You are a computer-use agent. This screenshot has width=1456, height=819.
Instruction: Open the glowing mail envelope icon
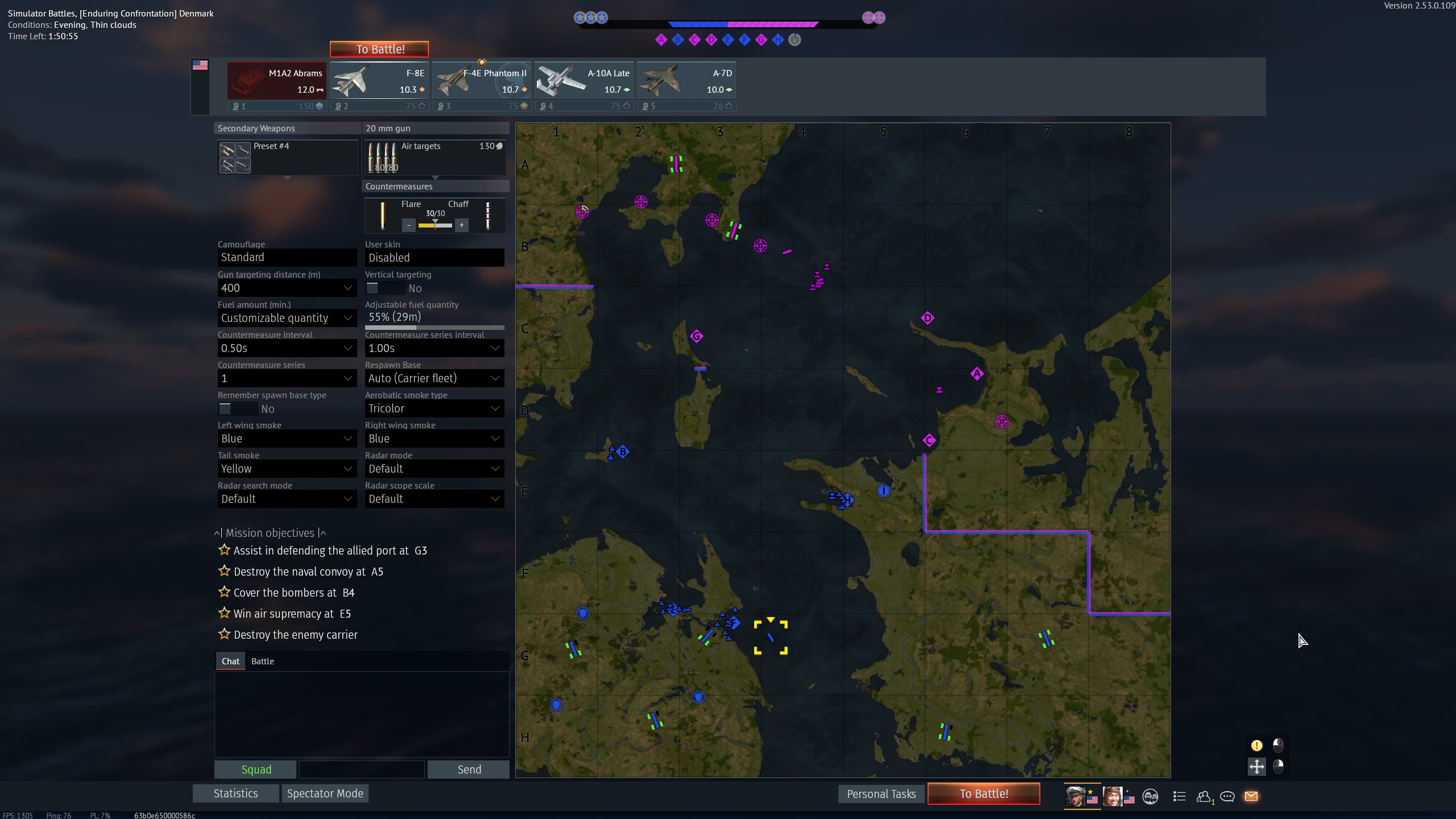tap(1251, 796)
